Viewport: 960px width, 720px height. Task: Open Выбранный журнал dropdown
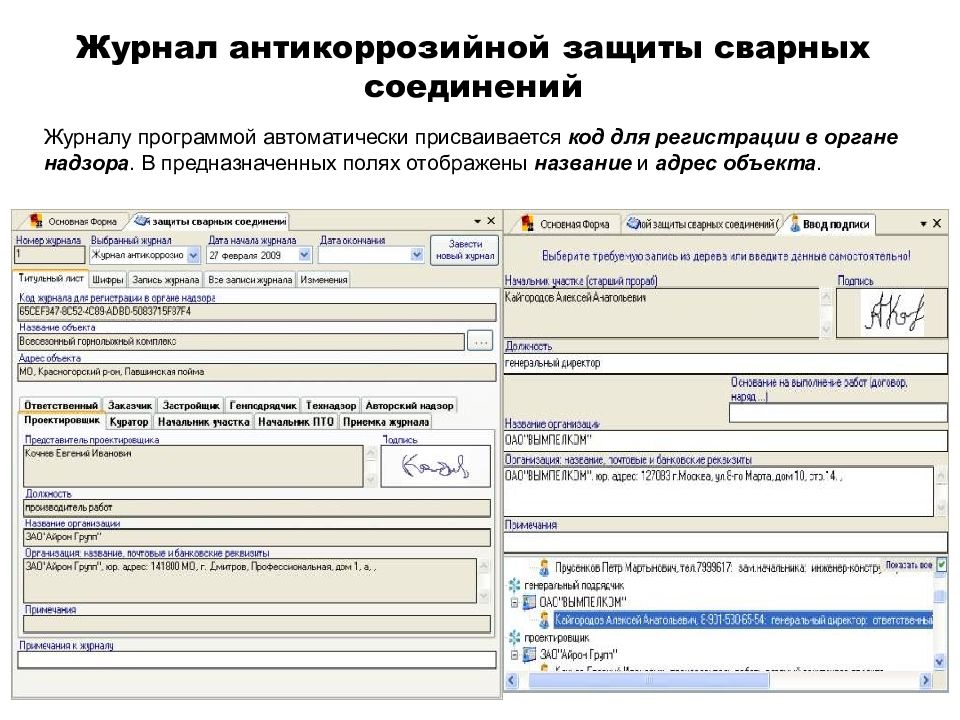[x=193, y=255]
